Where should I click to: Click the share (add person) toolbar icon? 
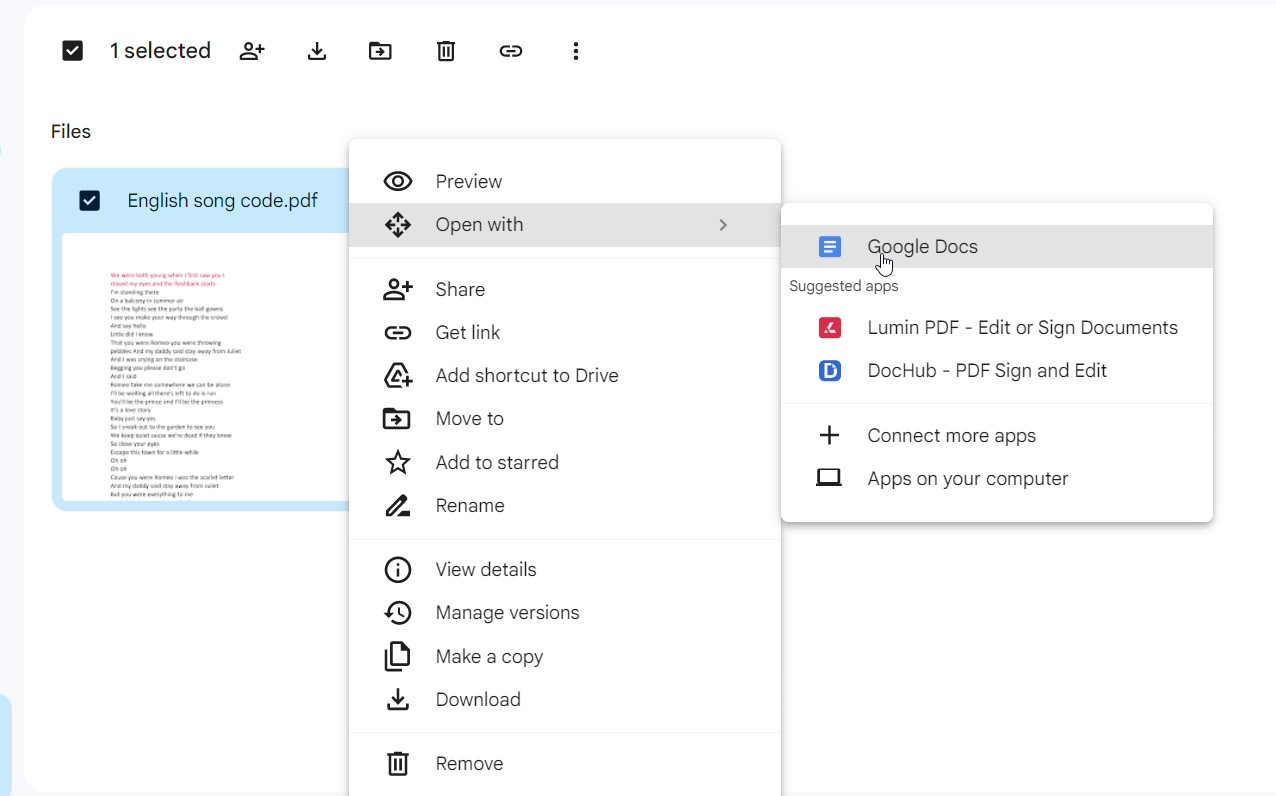(252, 51)
